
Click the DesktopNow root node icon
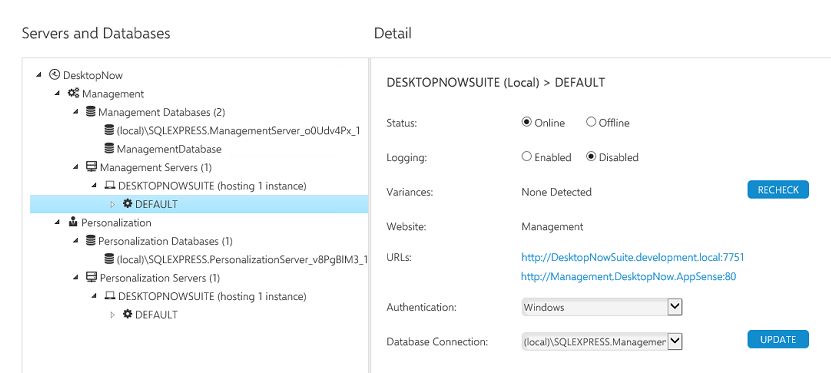click(55, 75)
